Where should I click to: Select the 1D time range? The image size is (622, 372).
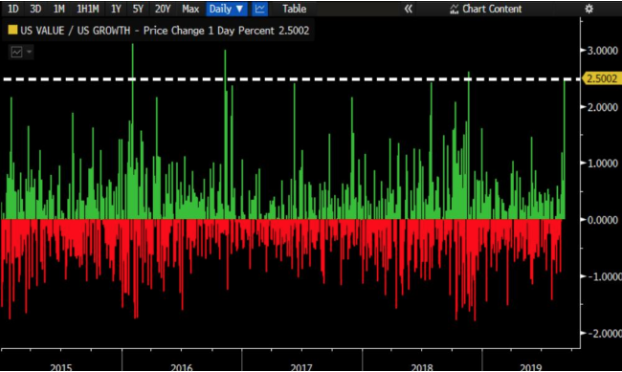(x=13, y=9)
